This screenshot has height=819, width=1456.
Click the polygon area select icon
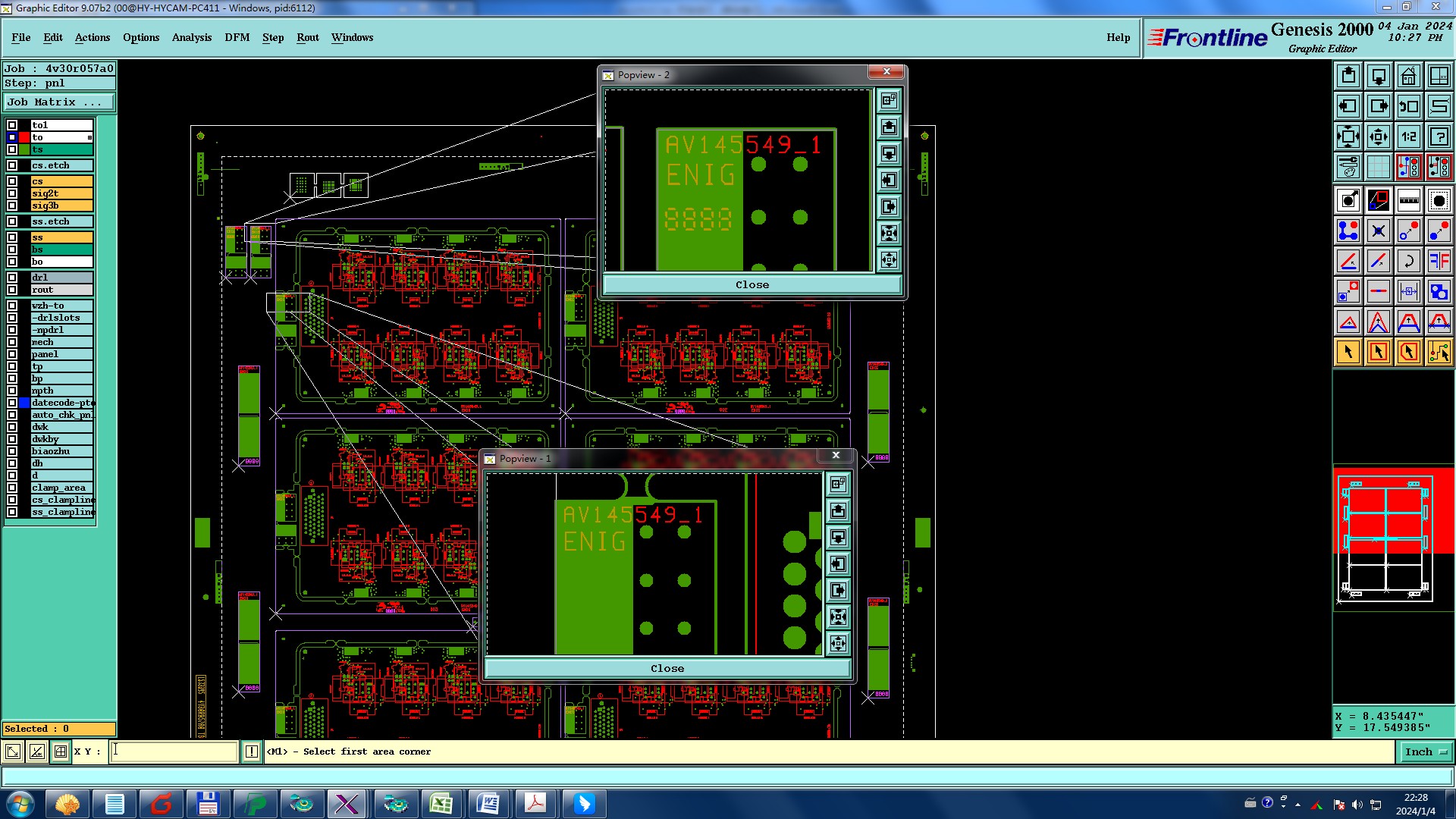(x=1409, y=352)
